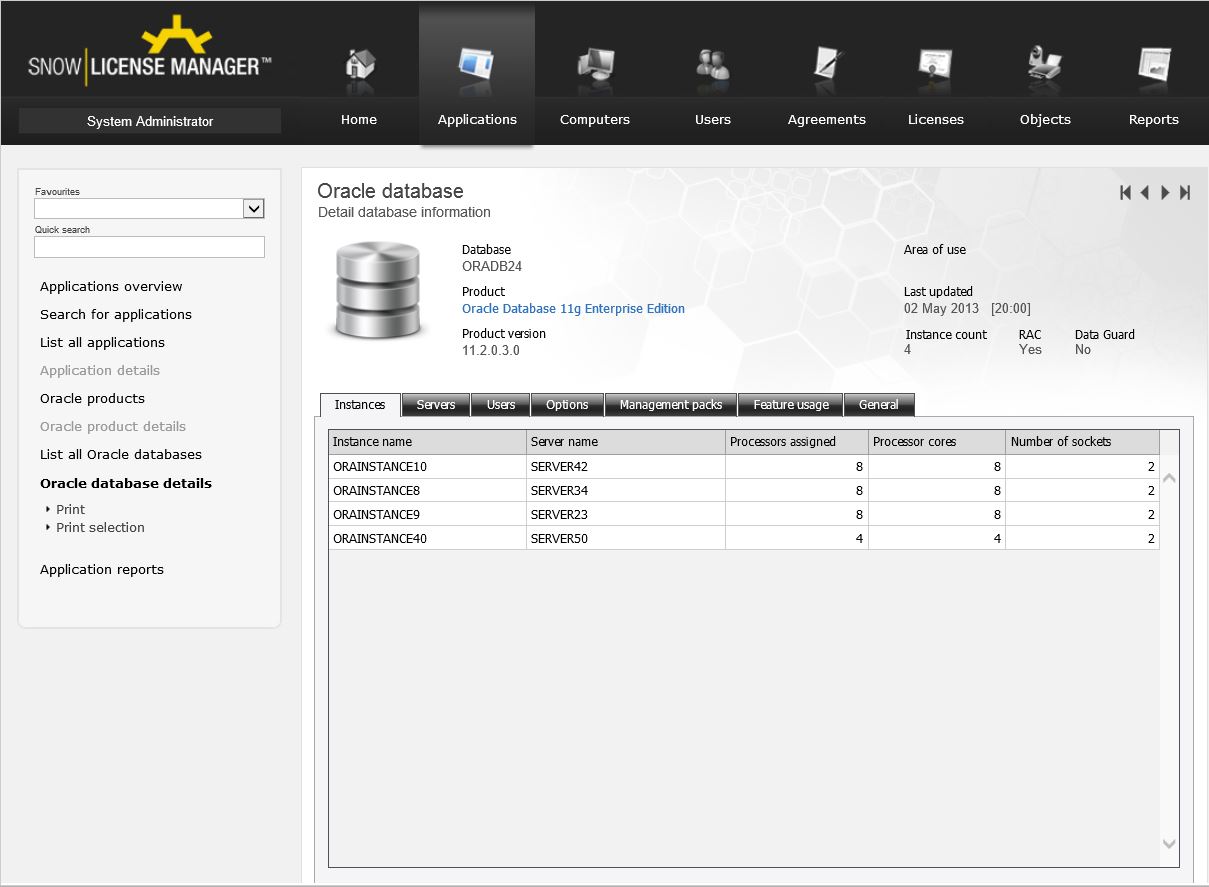Click the SERVER42 cell
Screen dimensions: 1209x887
[626, 467]
